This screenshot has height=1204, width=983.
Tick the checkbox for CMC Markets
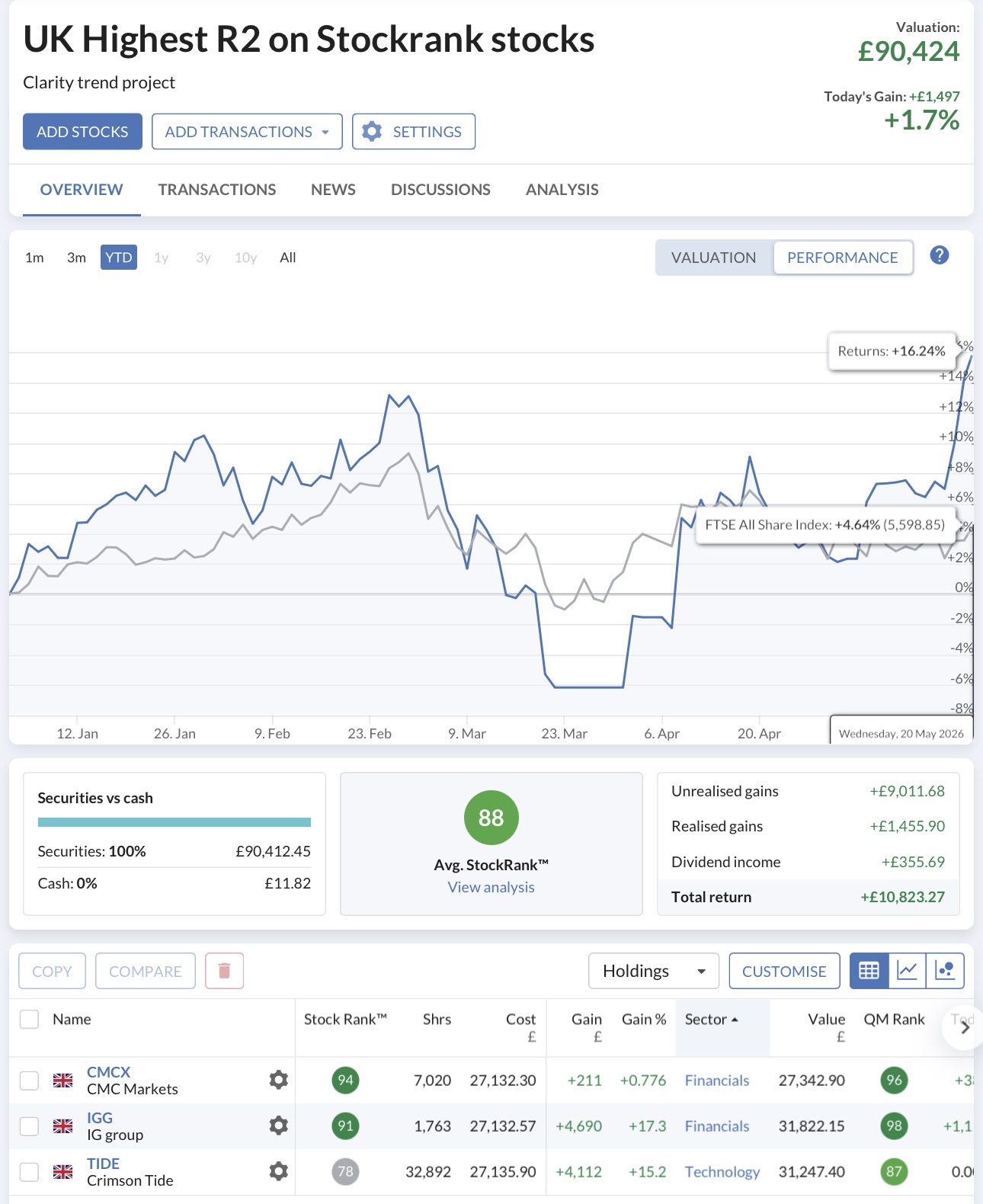(x=29, y=1080)
